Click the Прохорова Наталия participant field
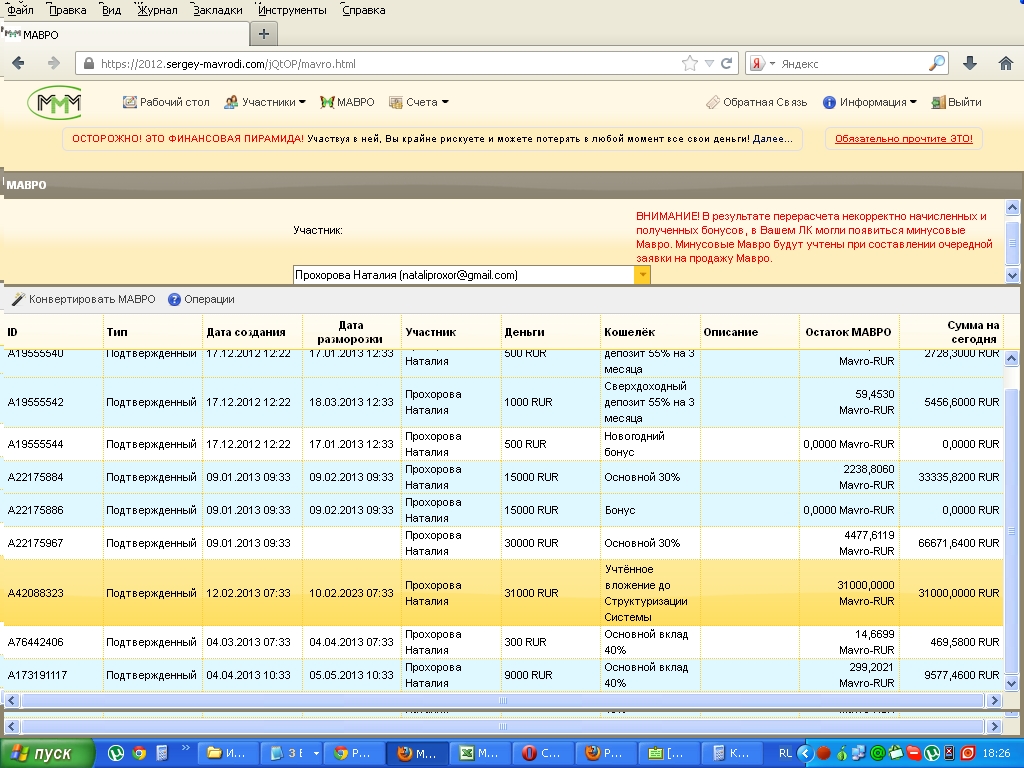The image size is (1024, 768). tap(463, 275)
